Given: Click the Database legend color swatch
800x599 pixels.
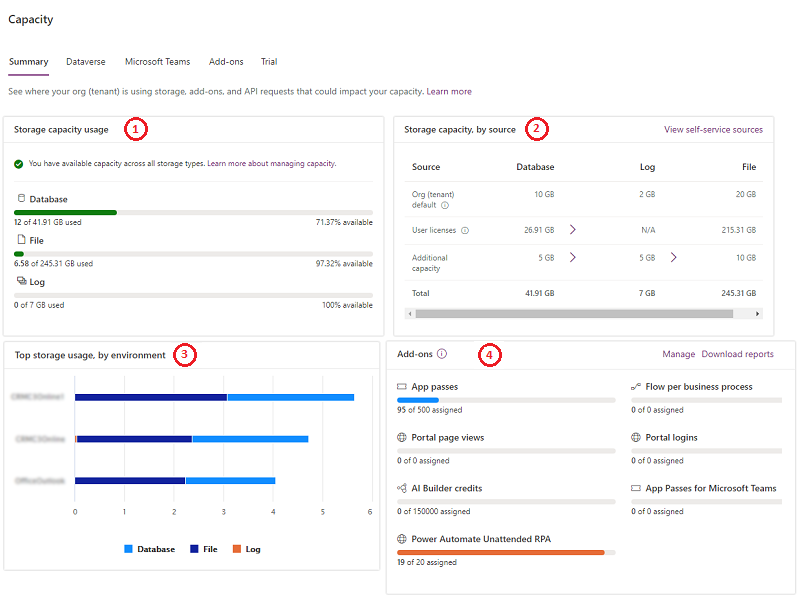Looking at the screenshot, I should pos(129,549).
